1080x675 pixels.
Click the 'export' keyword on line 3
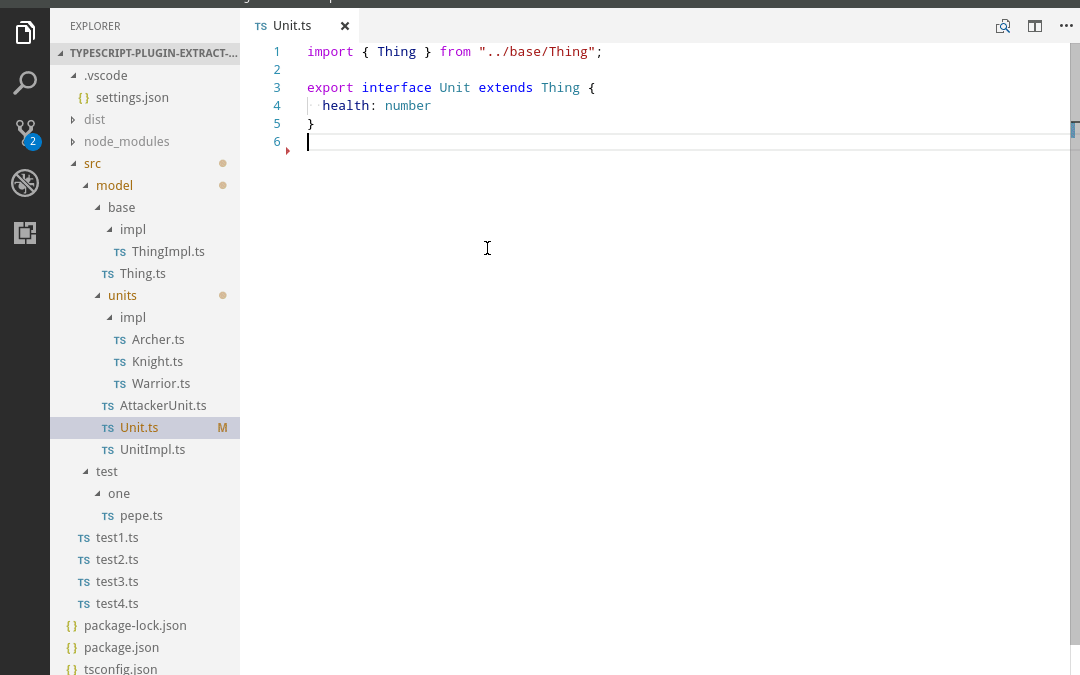click(330, 87)
